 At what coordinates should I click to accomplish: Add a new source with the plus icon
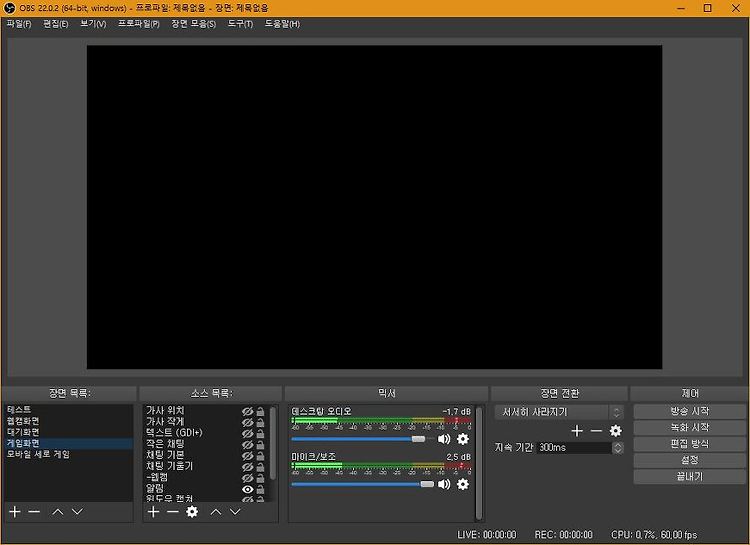click(153, 512)
